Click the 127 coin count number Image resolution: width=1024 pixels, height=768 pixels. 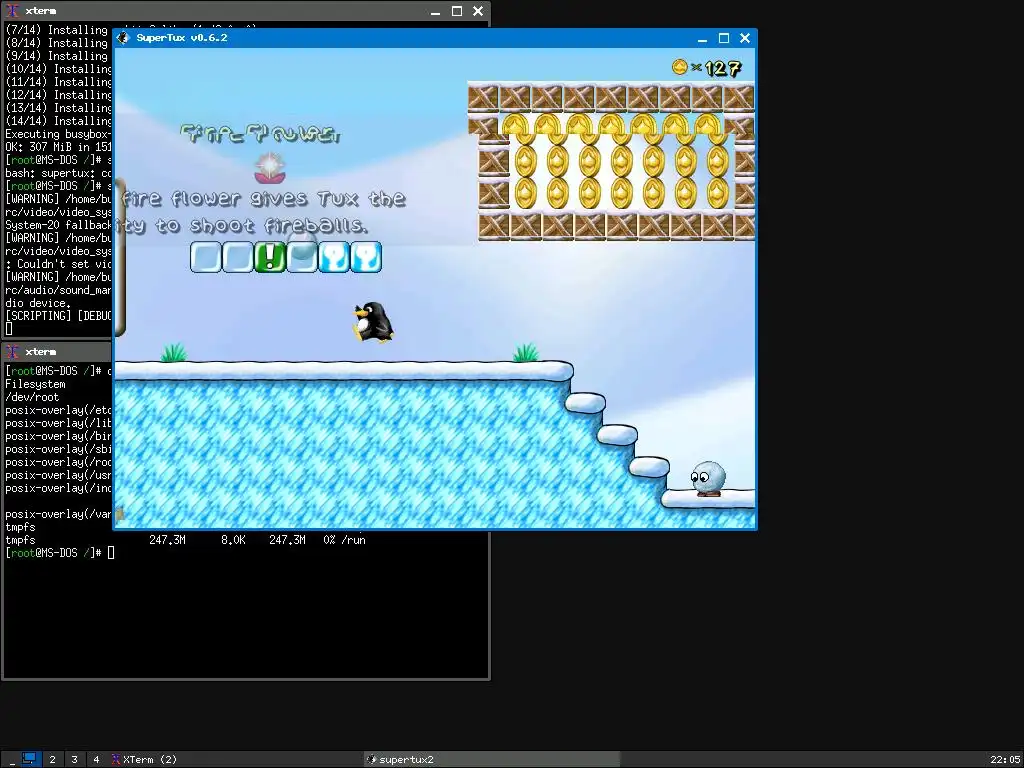723,68
